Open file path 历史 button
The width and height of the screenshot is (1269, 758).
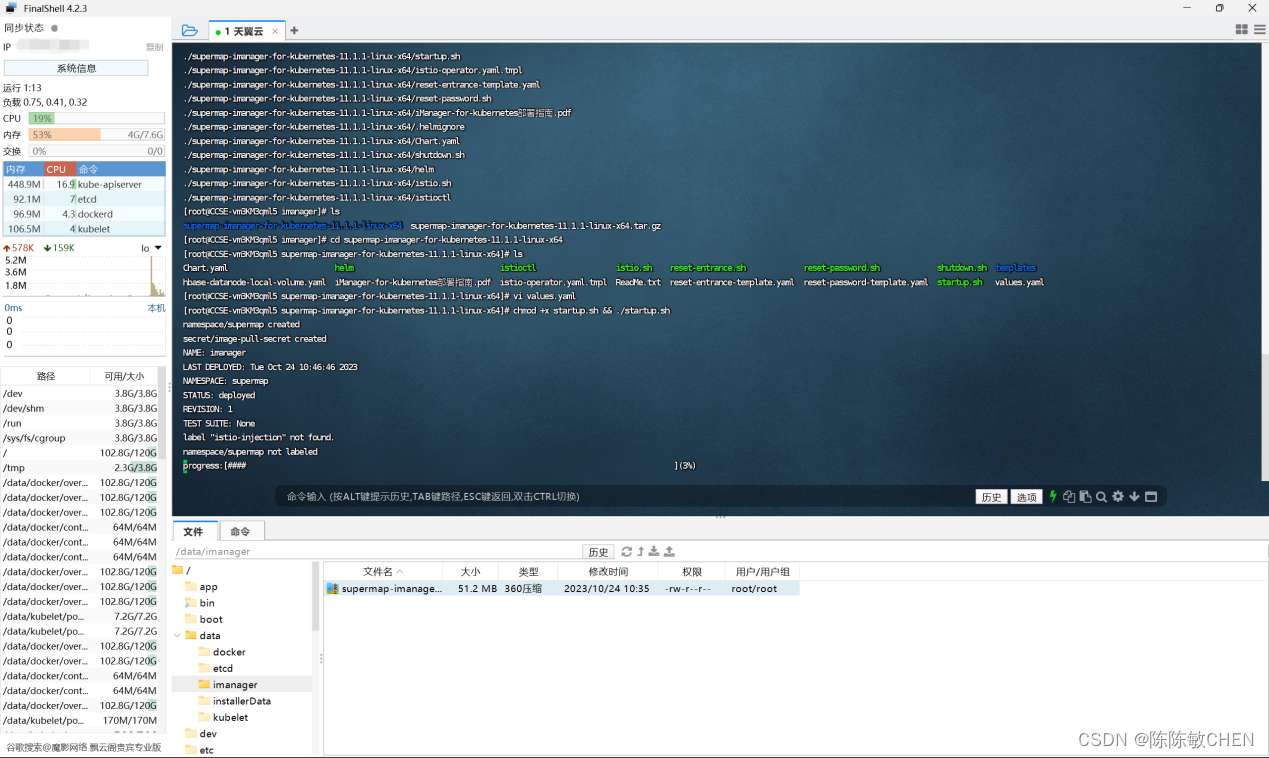pos(598,552)
